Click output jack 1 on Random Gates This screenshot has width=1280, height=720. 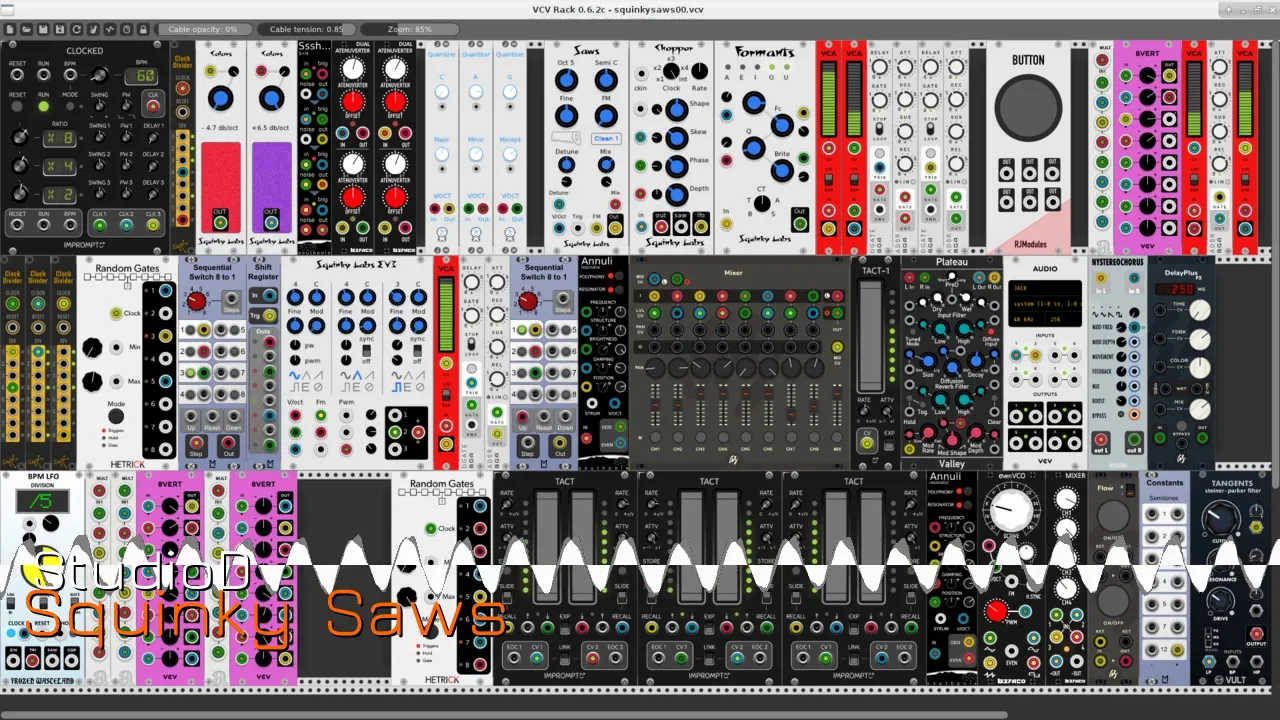pos(165,292)
